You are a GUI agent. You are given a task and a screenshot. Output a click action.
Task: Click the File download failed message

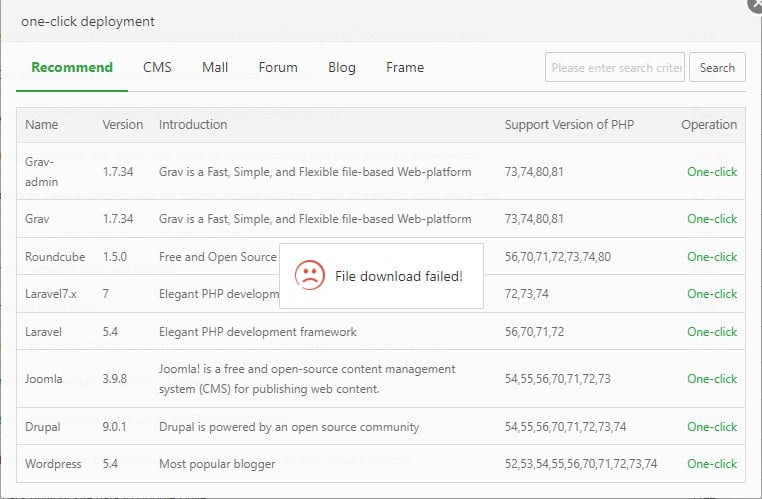(x=398, y=276)
